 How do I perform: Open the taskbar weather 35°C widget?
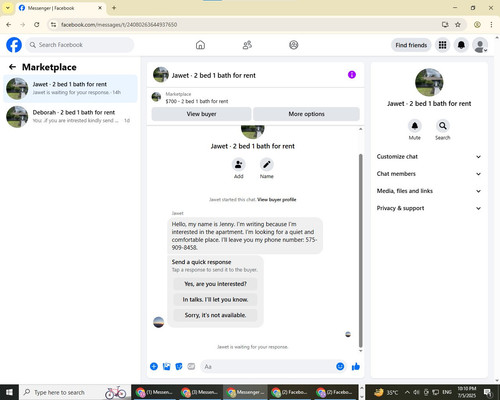[x=386, y=392]
